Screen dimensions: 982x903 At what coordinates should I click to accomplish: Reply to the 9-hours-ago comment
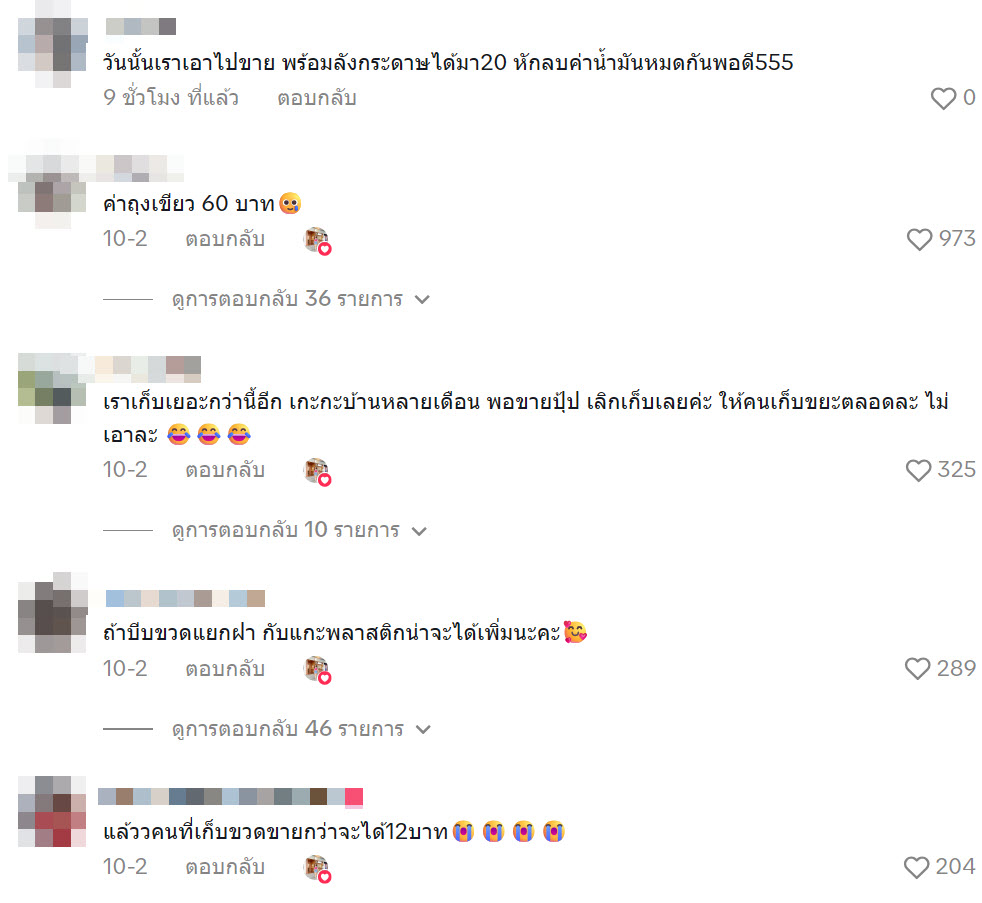tap(317, 98)
